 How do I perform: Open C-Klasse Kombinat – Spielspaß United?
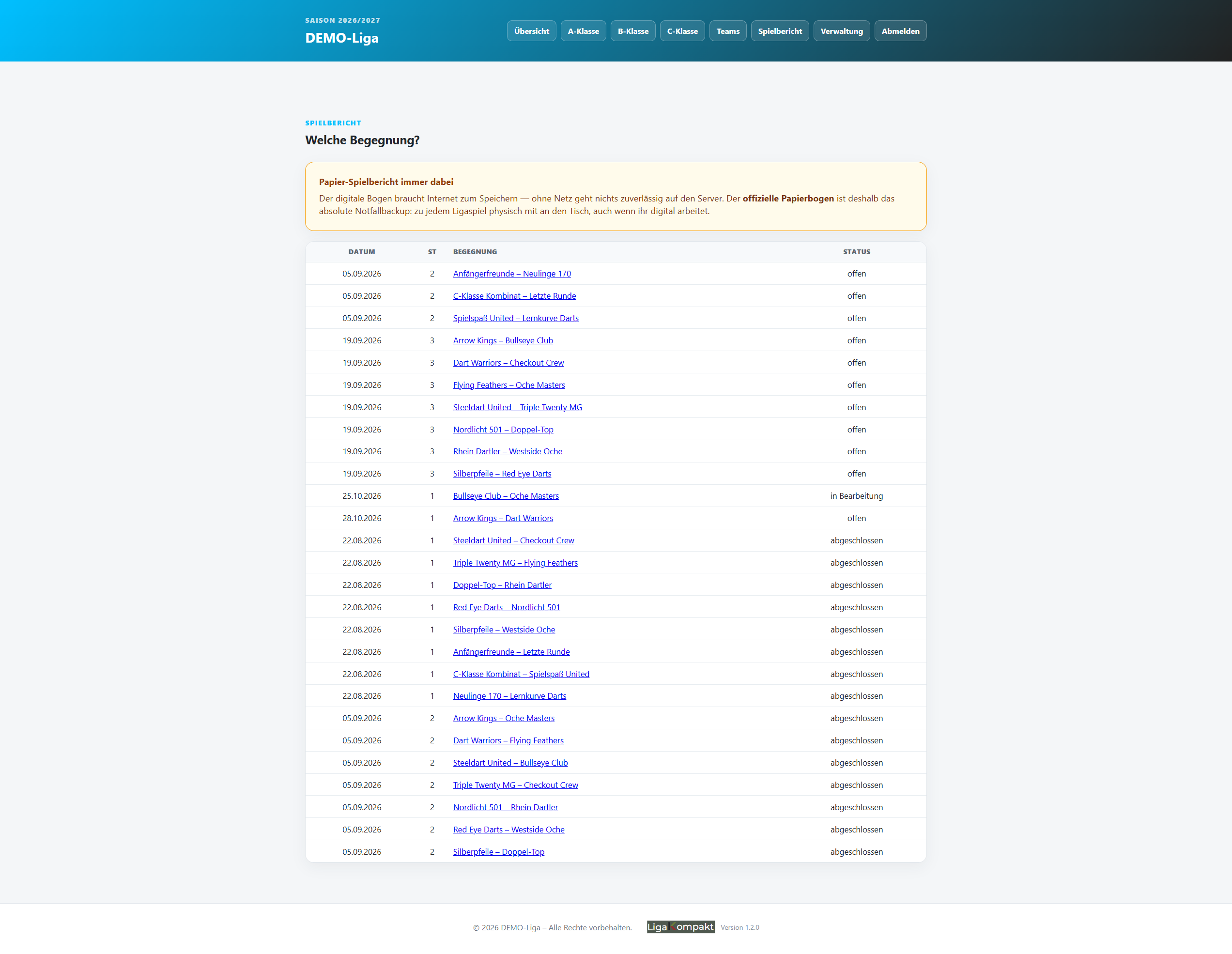tap(521, 674)
